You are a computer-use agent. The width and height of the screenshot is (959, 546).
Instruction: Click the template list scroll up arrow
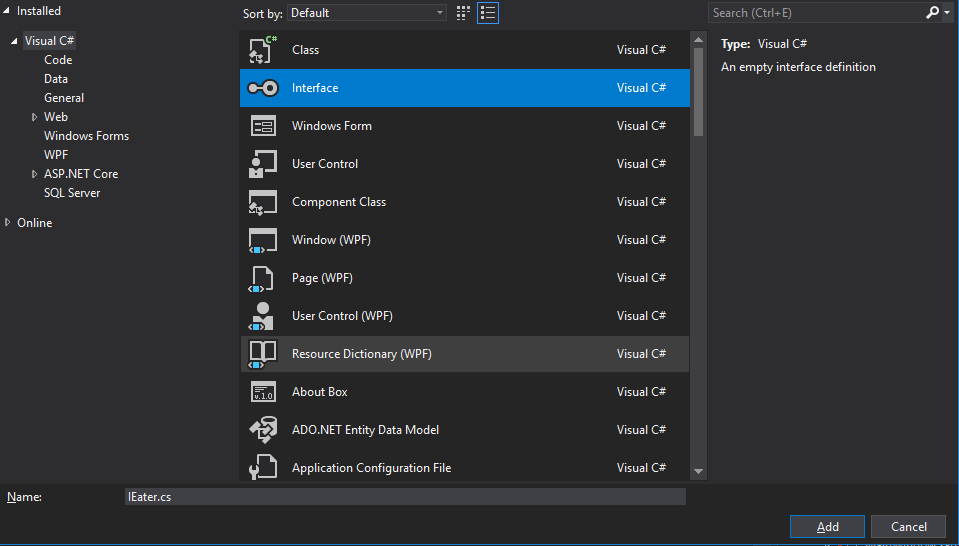pyautogui.click(x=698, y=40)
